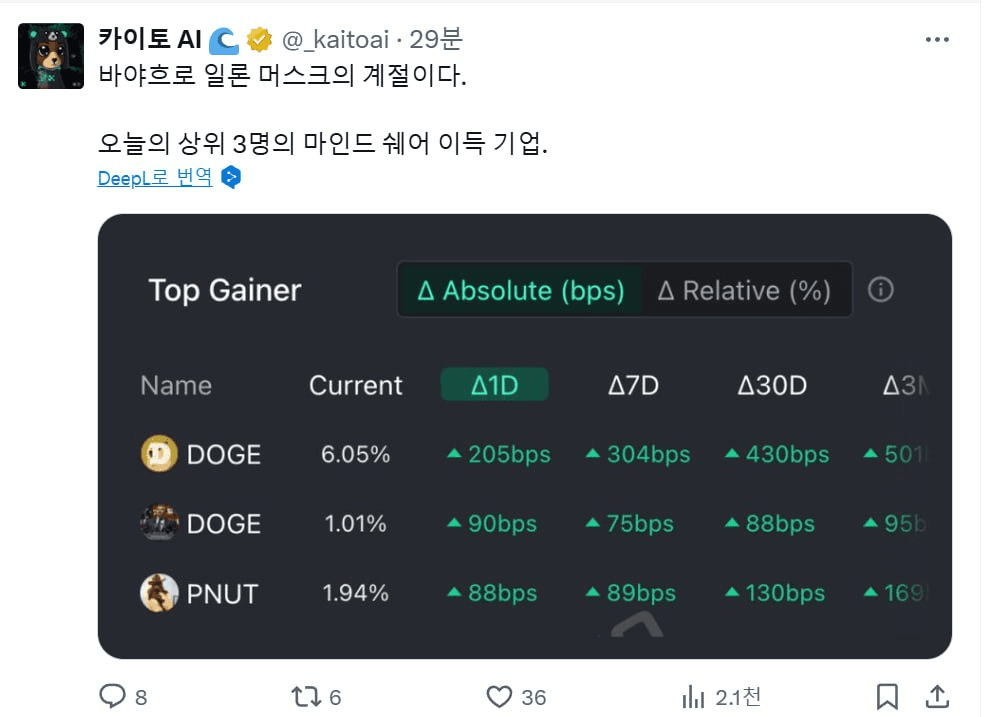Switch to Δ Relative (%) toggle
Viewport: 988px width, 717px height.
pyautogui.click(x=744, y=290)
